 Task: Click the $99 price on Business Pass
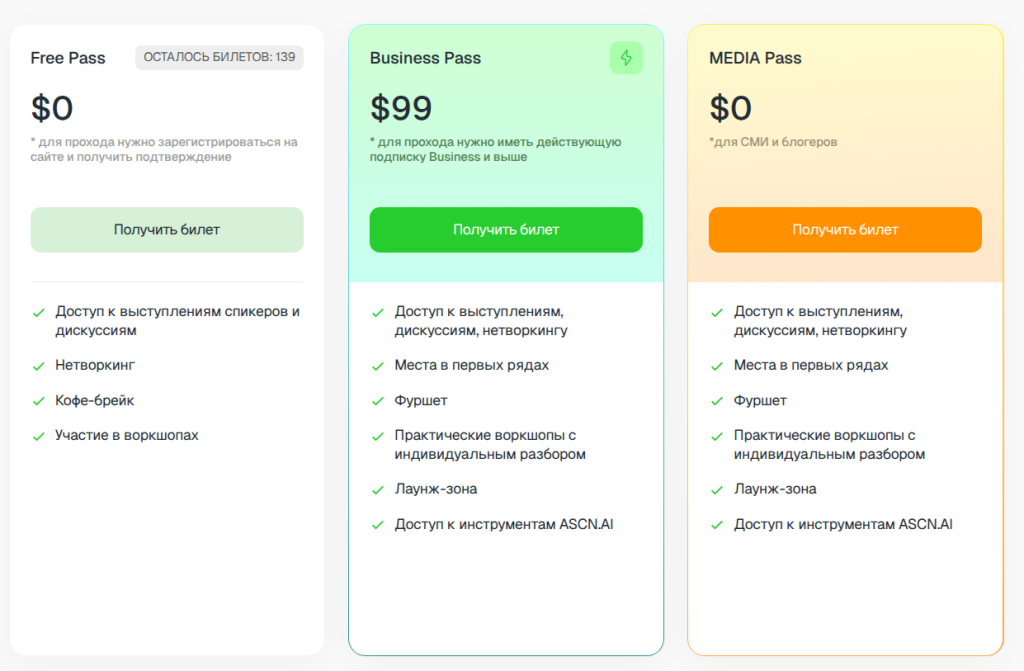coord(401,108)
